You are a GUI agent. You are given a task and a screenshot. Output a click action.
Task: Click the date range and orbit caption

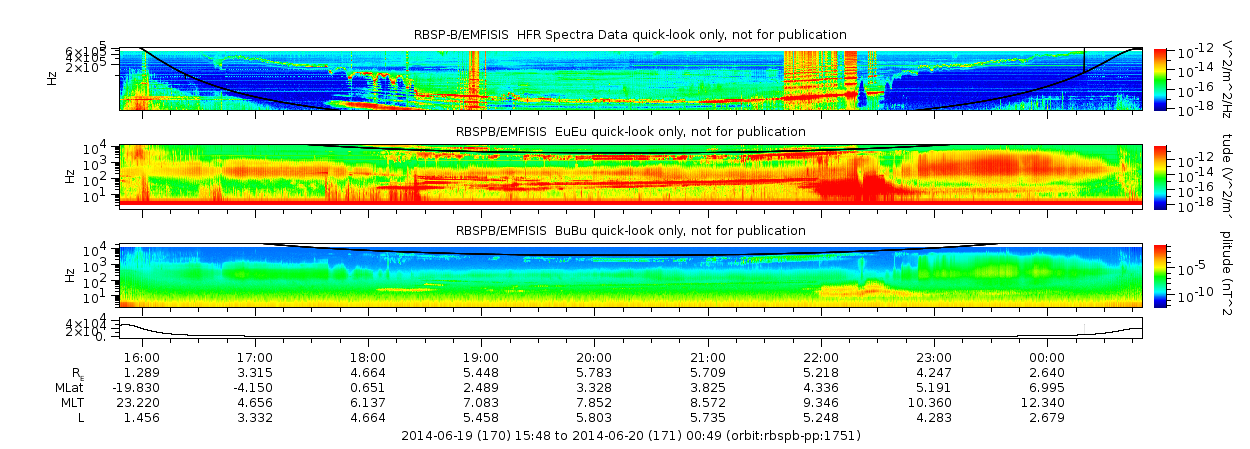tap(630, 436)
